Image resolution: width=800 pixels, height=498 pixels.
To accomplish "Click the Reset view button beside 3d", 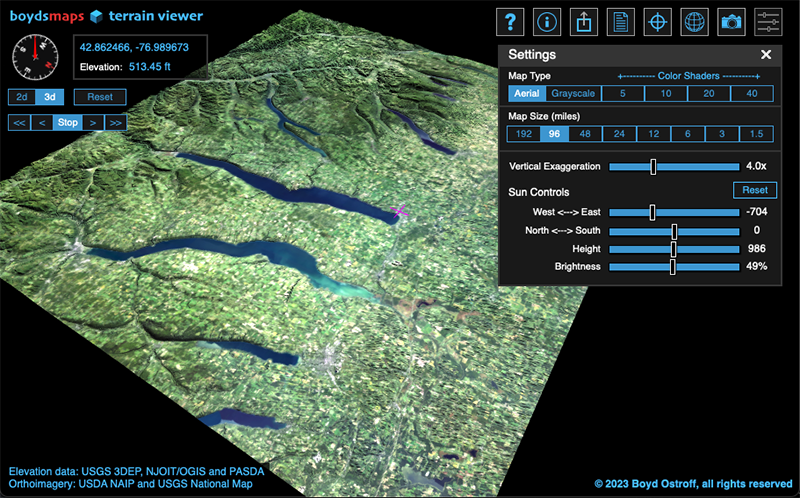I will click(100, 97).
